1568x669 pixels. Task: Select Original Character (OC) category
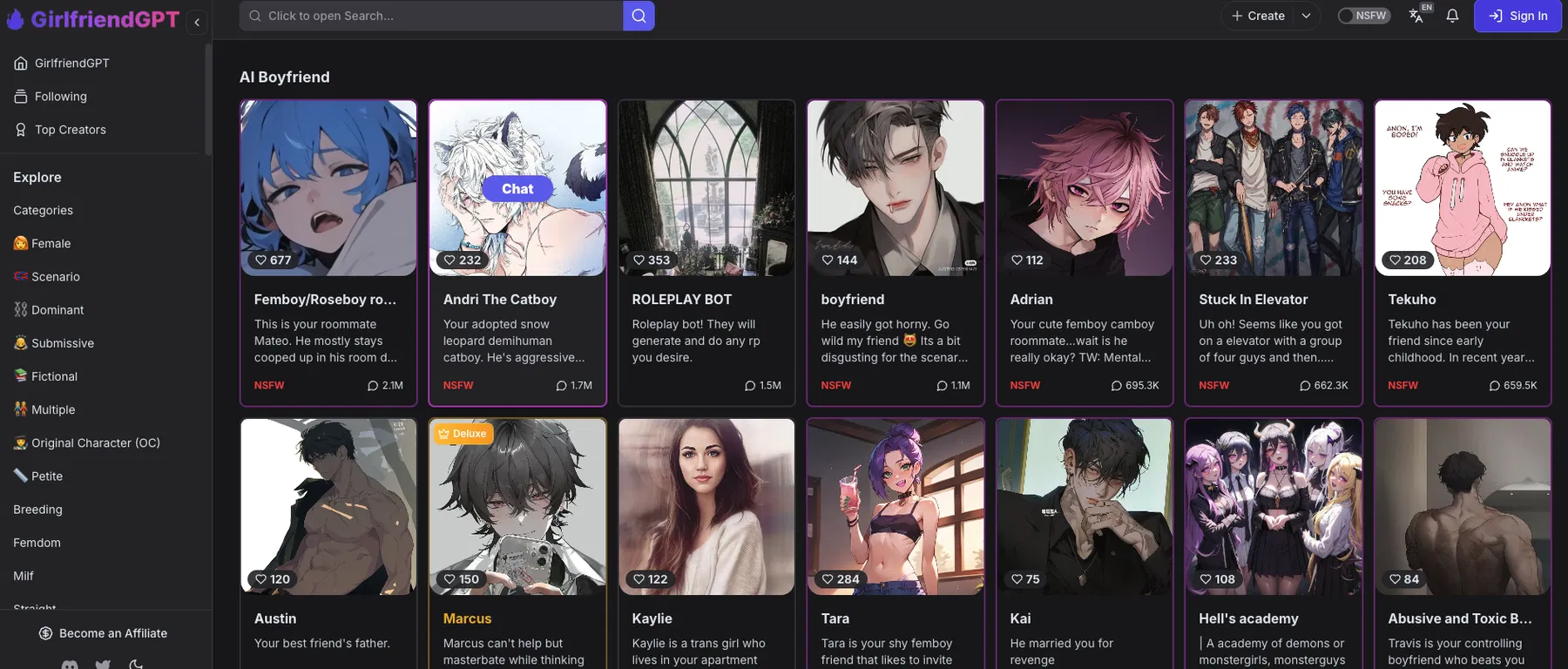point(87,443)
